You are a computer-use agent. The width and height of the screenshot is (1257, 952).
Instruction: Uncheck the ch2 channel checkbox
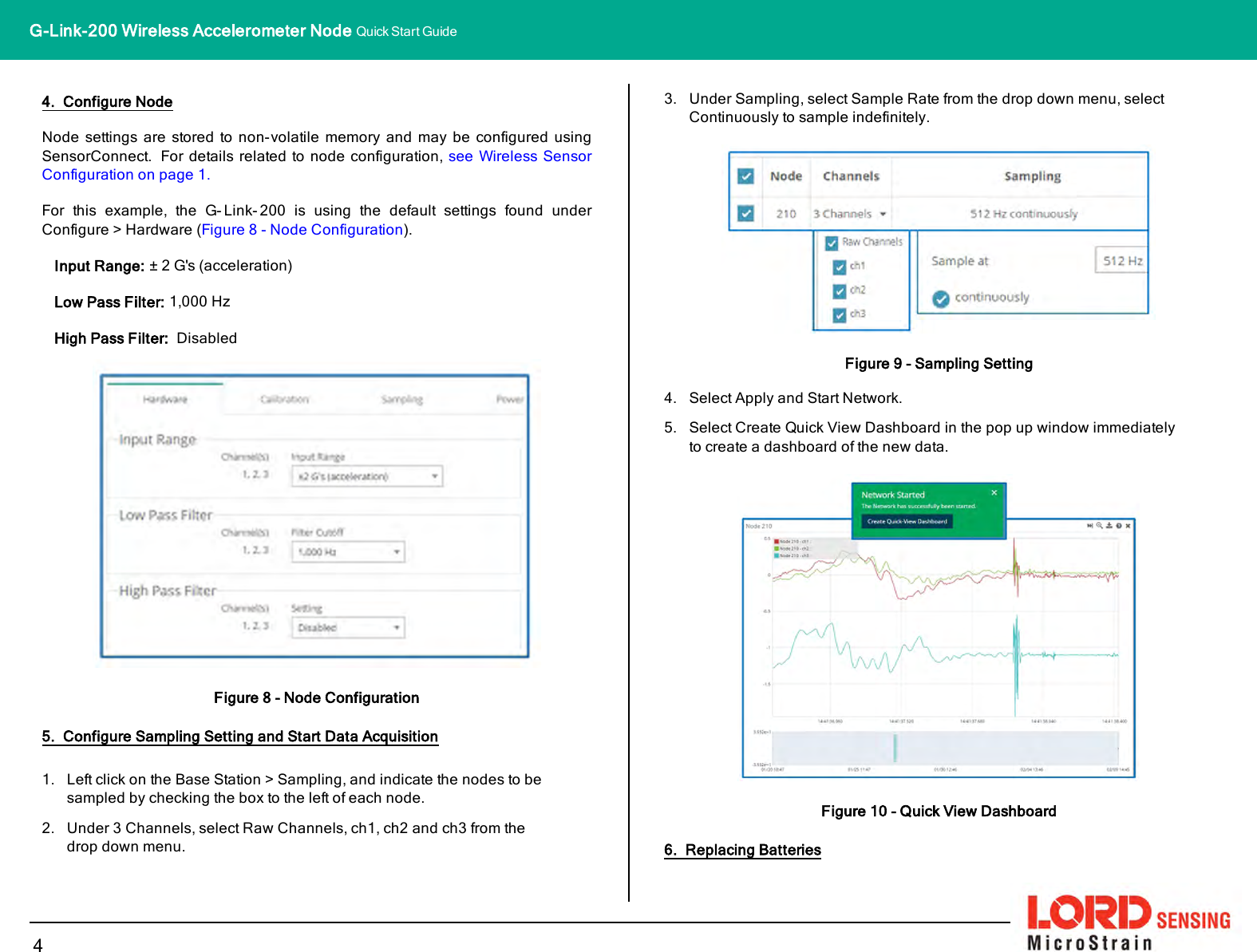(840, 291)
